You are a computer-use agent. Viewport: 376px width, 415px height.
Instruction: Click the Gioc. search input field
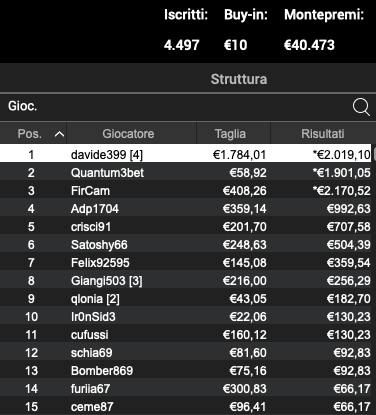click(x=177, y=107)
